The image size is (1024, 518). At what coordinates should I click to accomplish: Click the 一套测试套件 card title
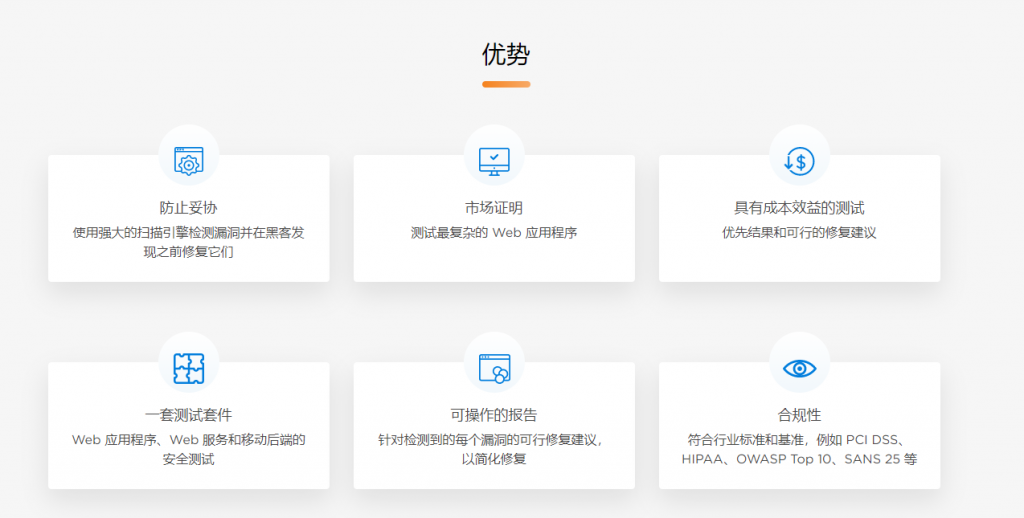189,415
